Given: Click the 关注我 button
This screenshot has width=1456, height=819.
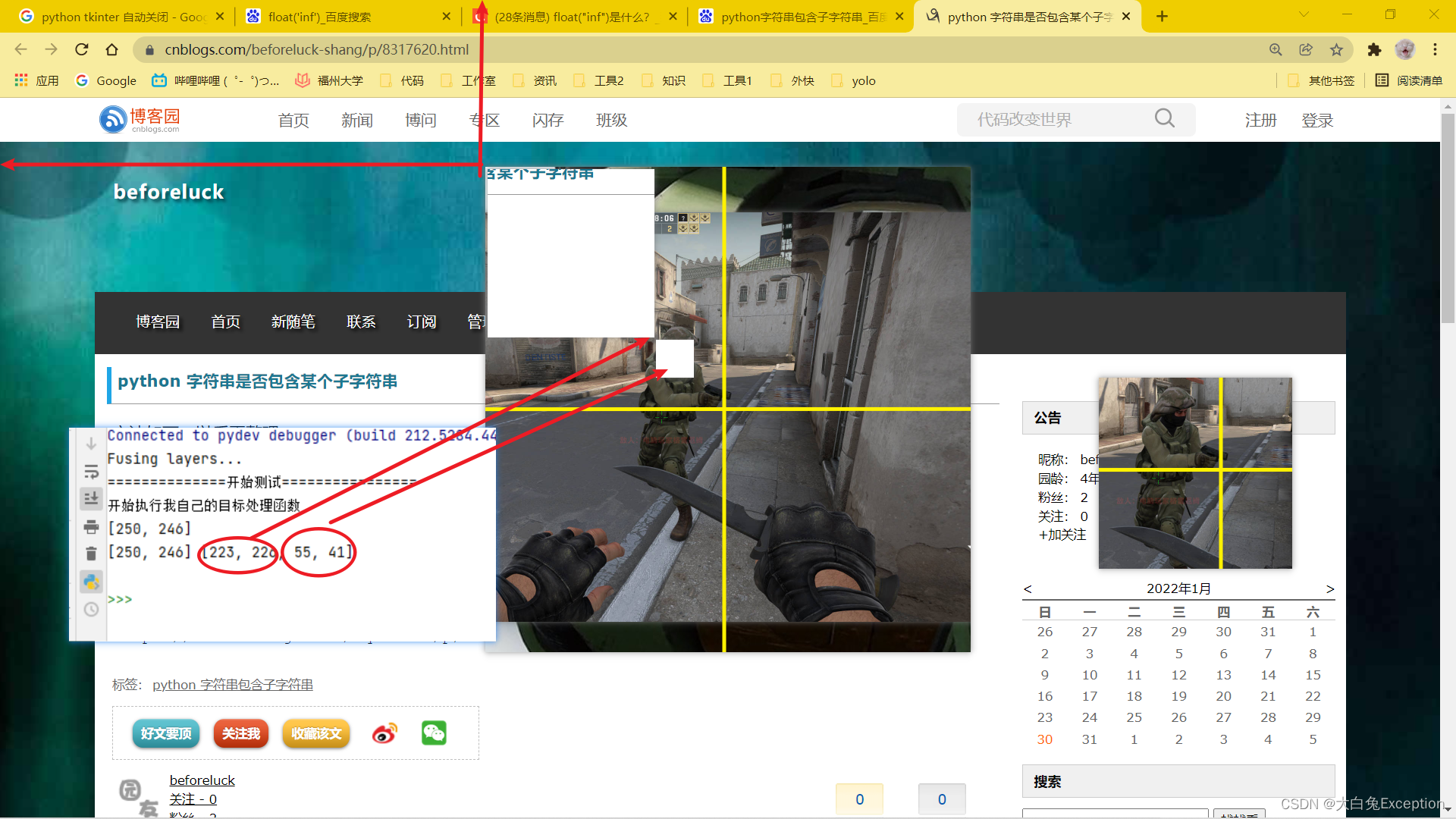Looking at the screenshot, I should 241,733.
